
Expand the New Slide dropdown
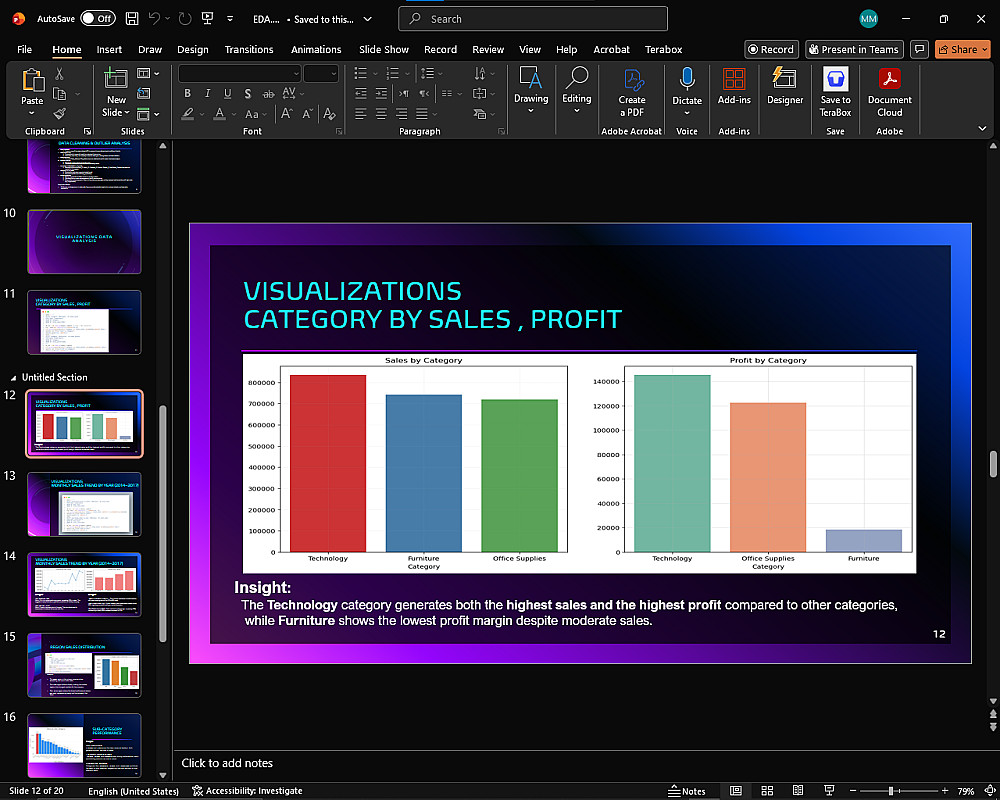116,112
